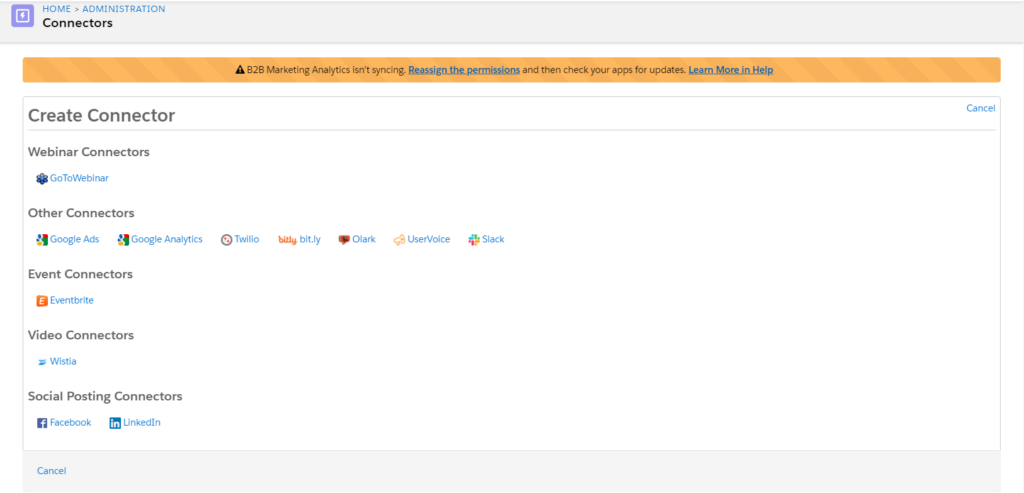1024x493 pixels.
Task: Select the LinkedIn social posting connector
Action: click(x=142, y=422)
